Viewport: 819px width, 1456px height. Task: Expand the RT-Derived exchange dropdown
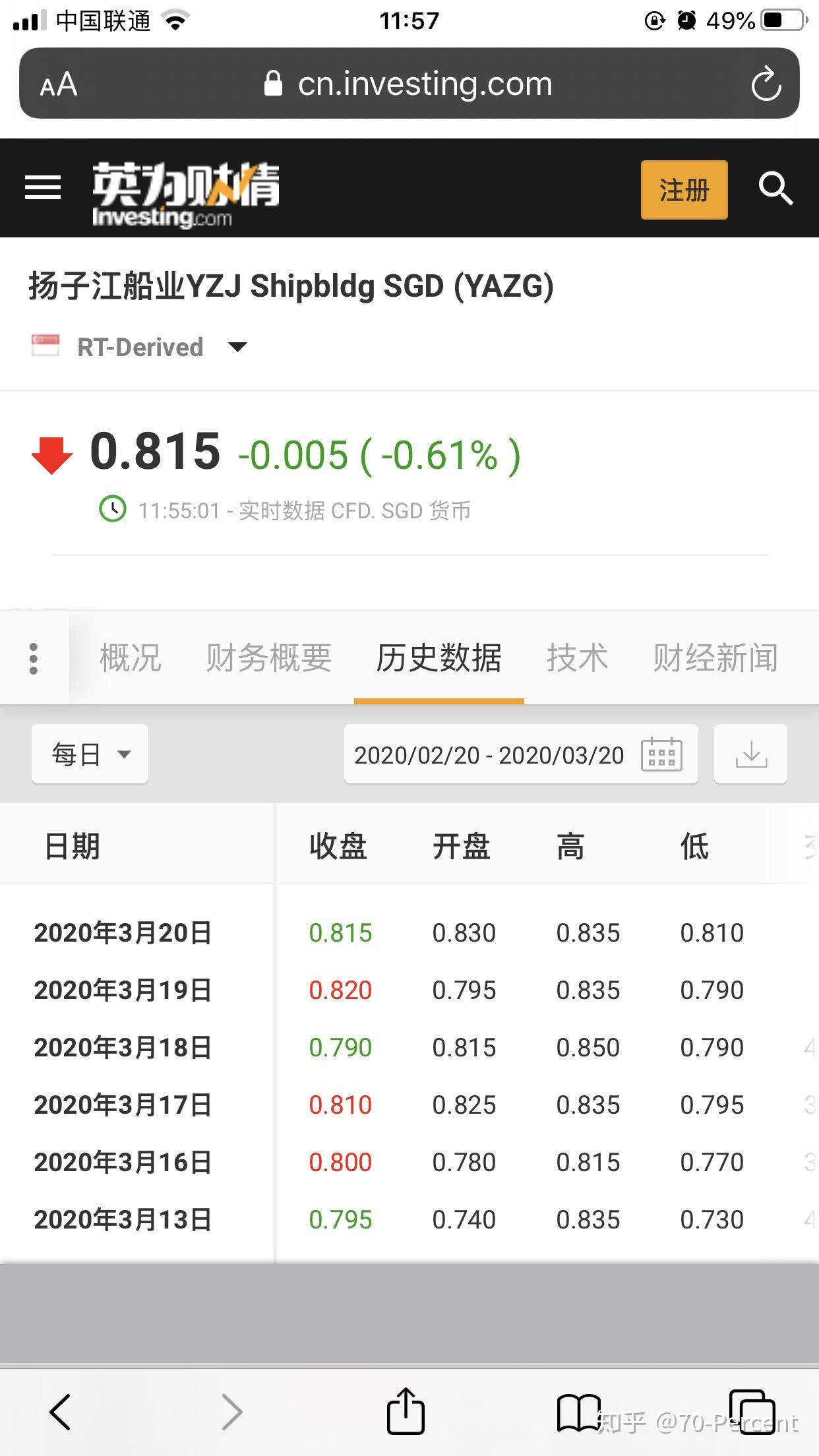pos(237,347)
